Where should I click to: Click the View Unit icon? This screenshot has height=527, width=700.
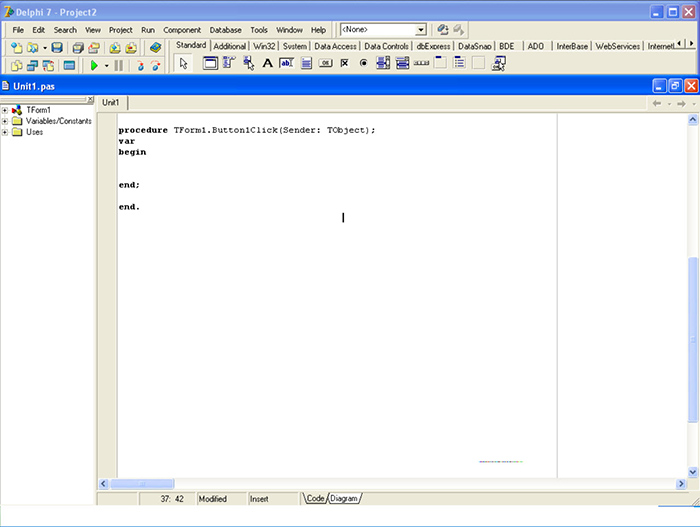click(x=17, y=66)
